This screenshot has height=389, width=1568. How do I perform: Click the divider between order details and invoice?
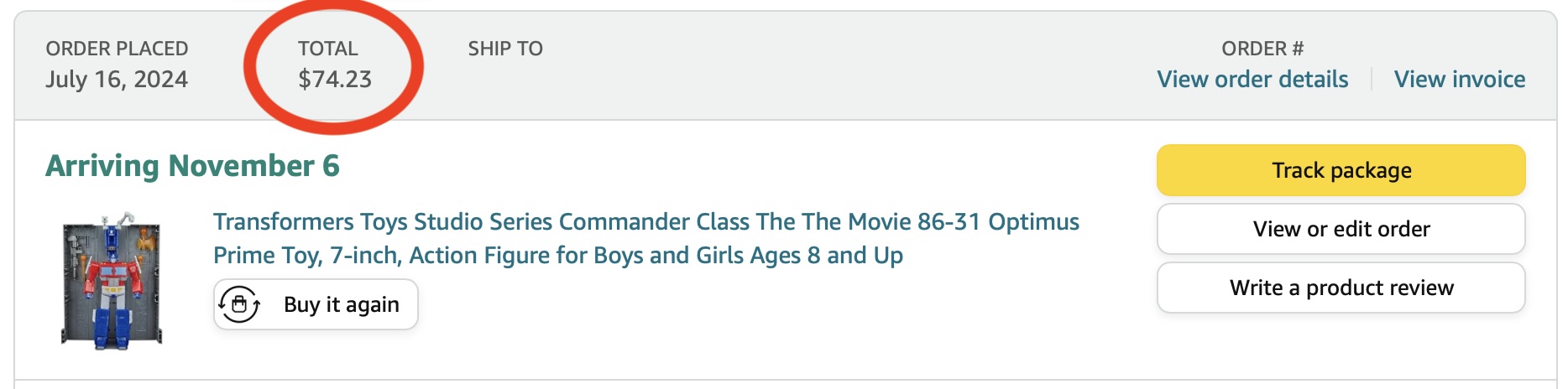click(x=1372, y=80)
